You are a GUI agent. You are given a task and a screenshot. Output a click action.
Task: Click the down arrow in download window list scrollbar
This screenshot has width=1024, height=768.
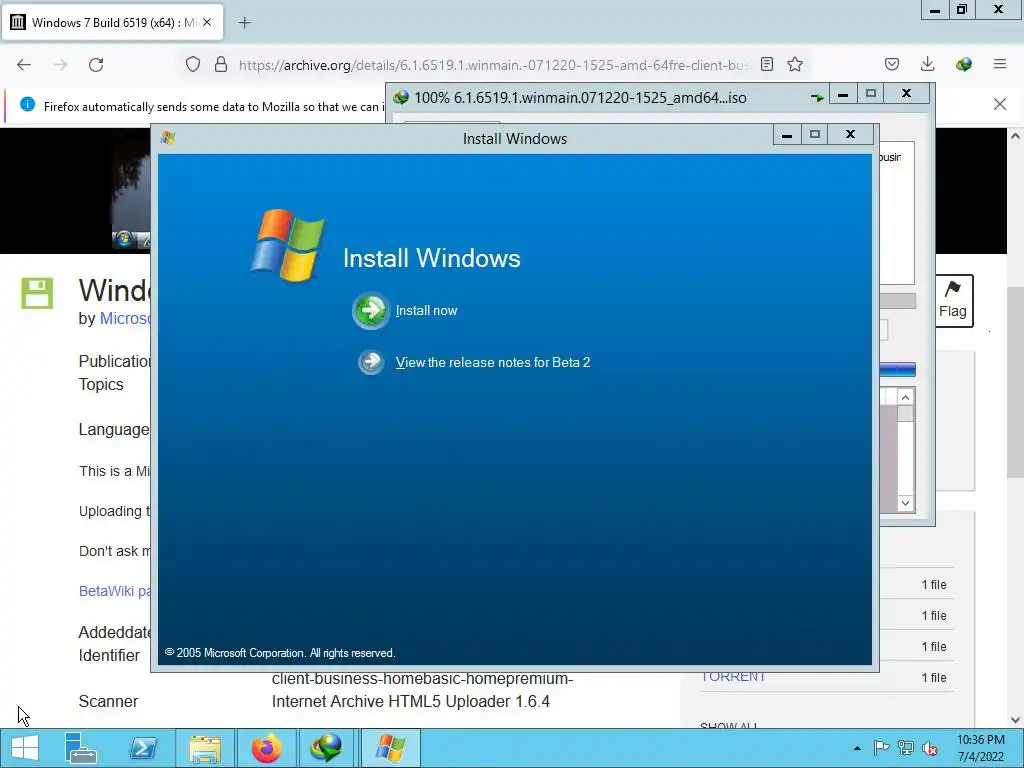(x=905, y=503)
